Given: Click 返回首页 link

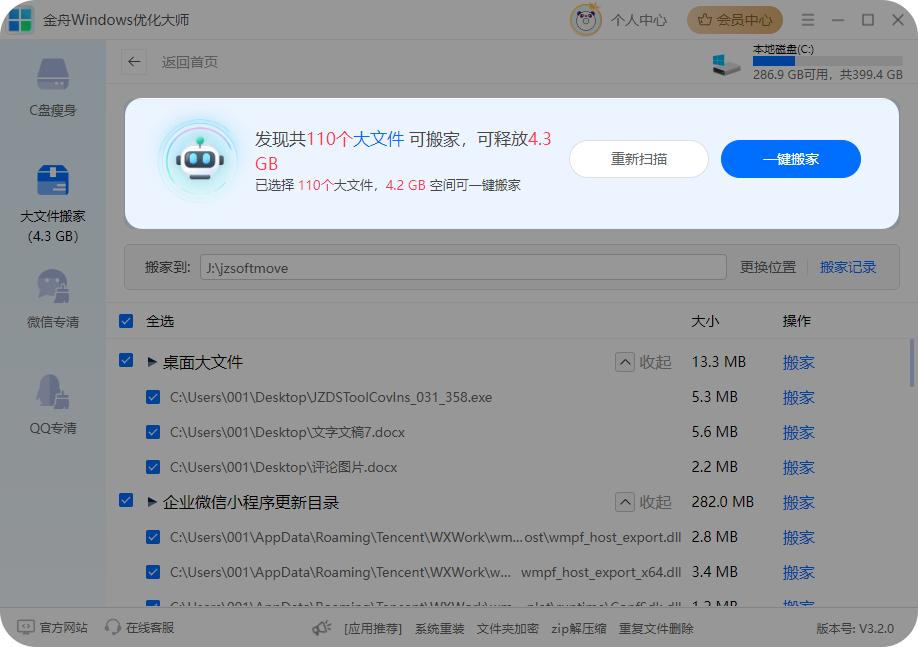Looking at the screenshot, I should tap(190, 62).
